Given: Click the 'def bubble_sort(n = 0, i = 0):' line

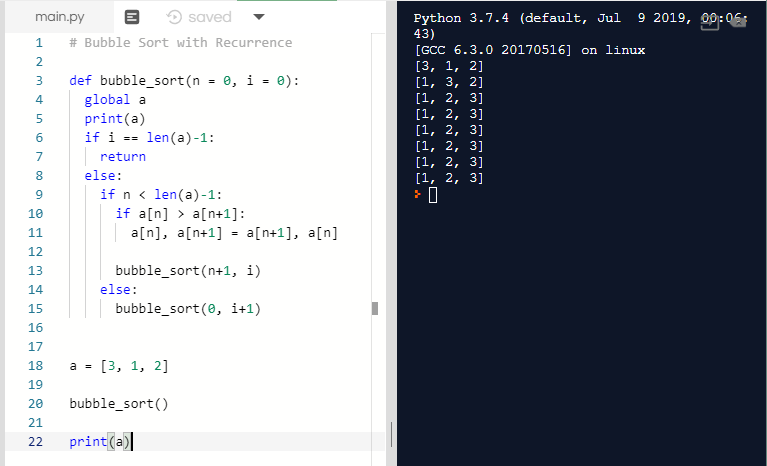Looking at the screenshot, I should [184, 81].
